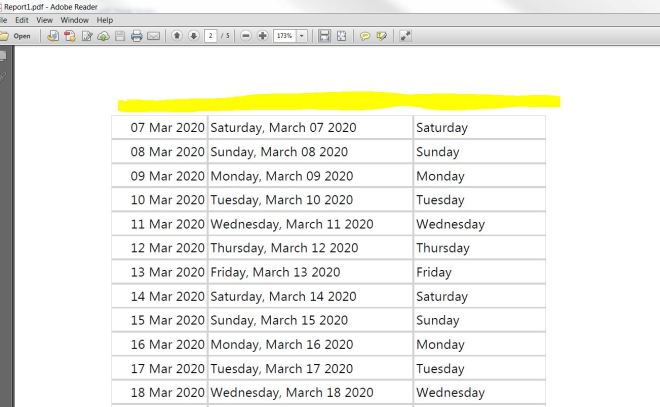Screen dimensions: 660x407
Task: Click the print icon
Action: (x=136, y=35)
